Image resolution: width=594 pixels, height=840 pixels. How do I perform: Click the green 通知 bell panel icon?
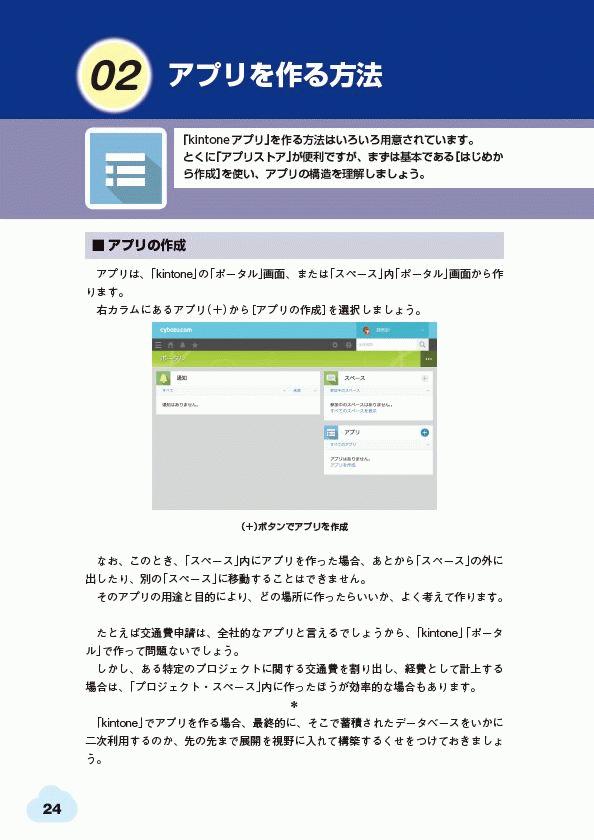(x=163, y=378)
